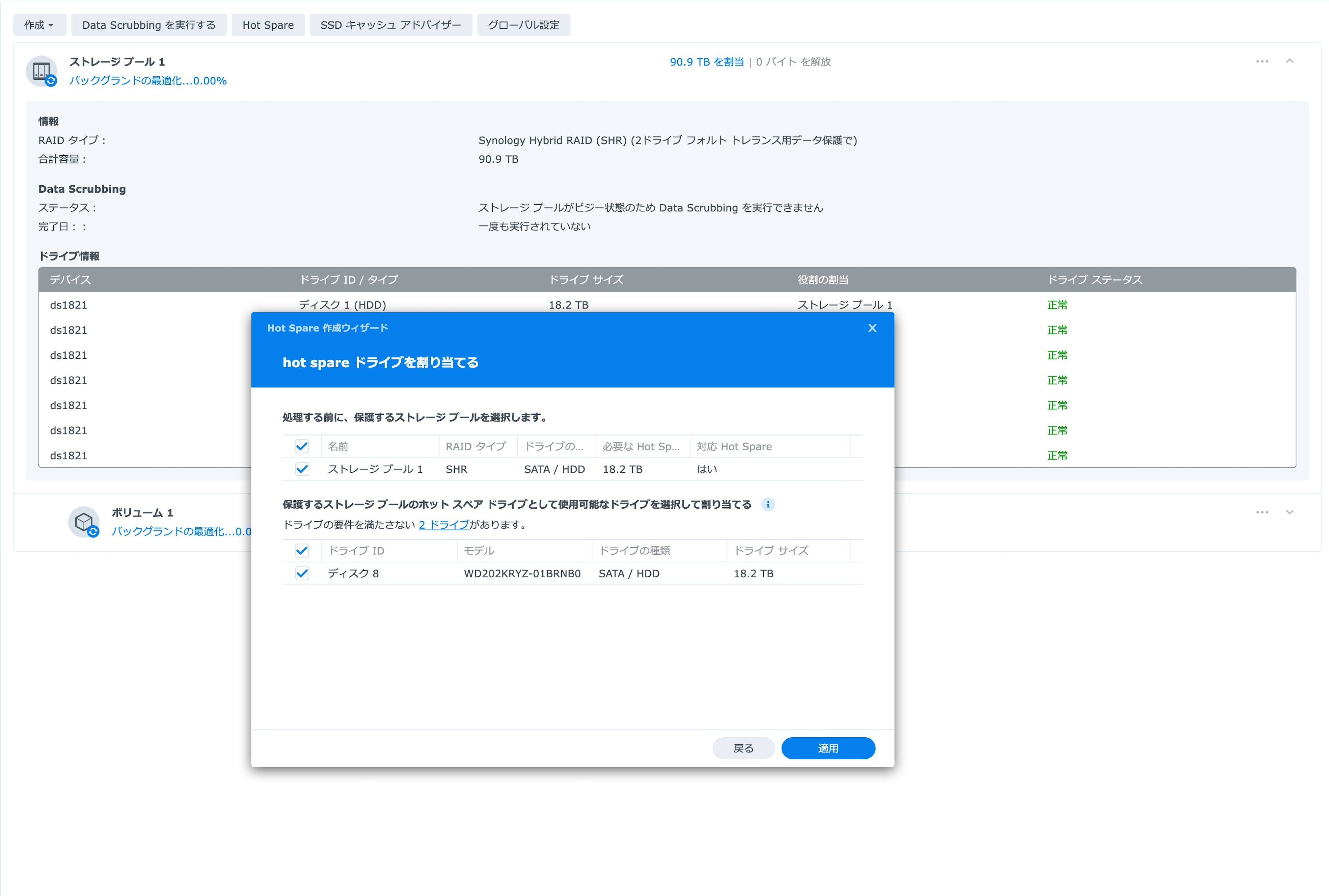Click the info icon beside hot spare heading

[768, 504]
